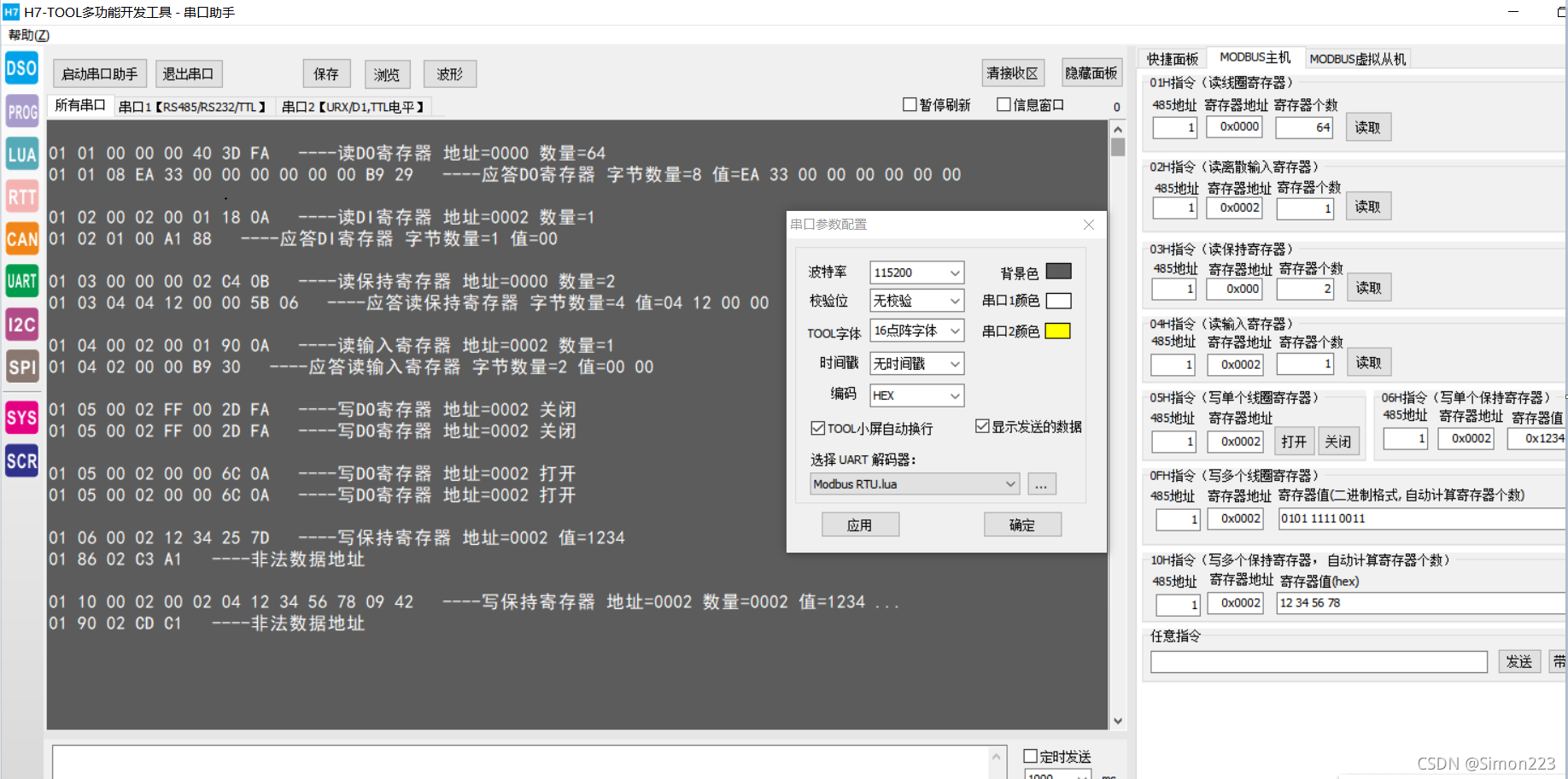Focus the 01H 寄存器个数 64 field
1568x779 pixels.
[x=1305, y=127]
